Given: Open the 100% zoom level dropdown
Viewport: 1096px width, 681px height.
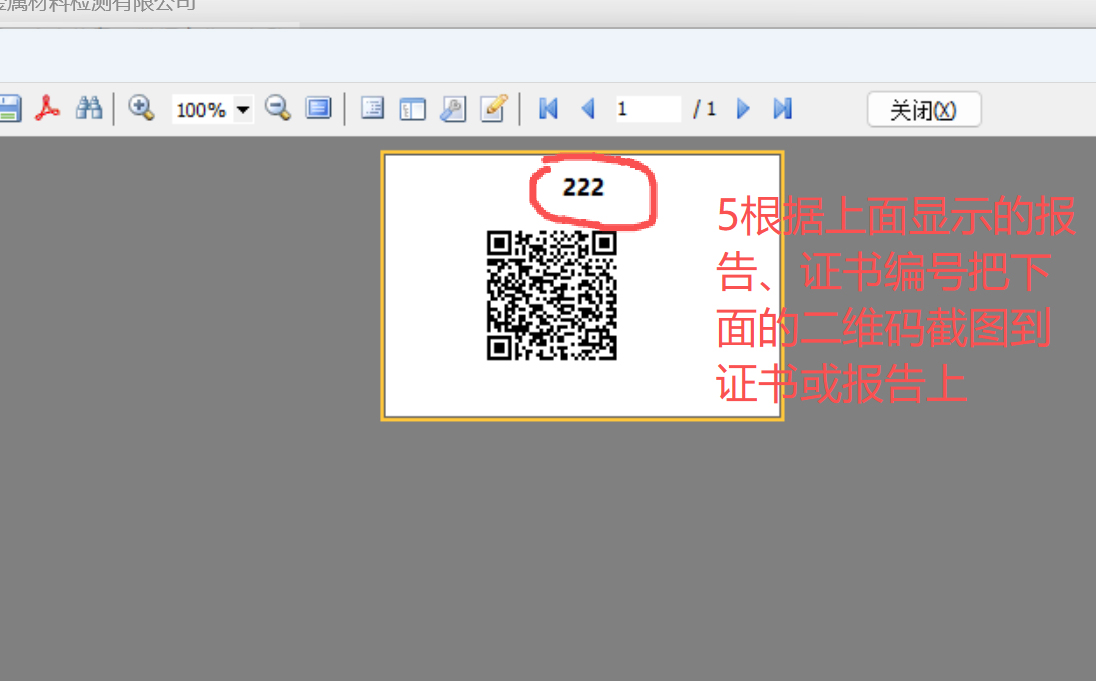Looking at the screenshot, I should pyautogui.click(x=243, y=109).
